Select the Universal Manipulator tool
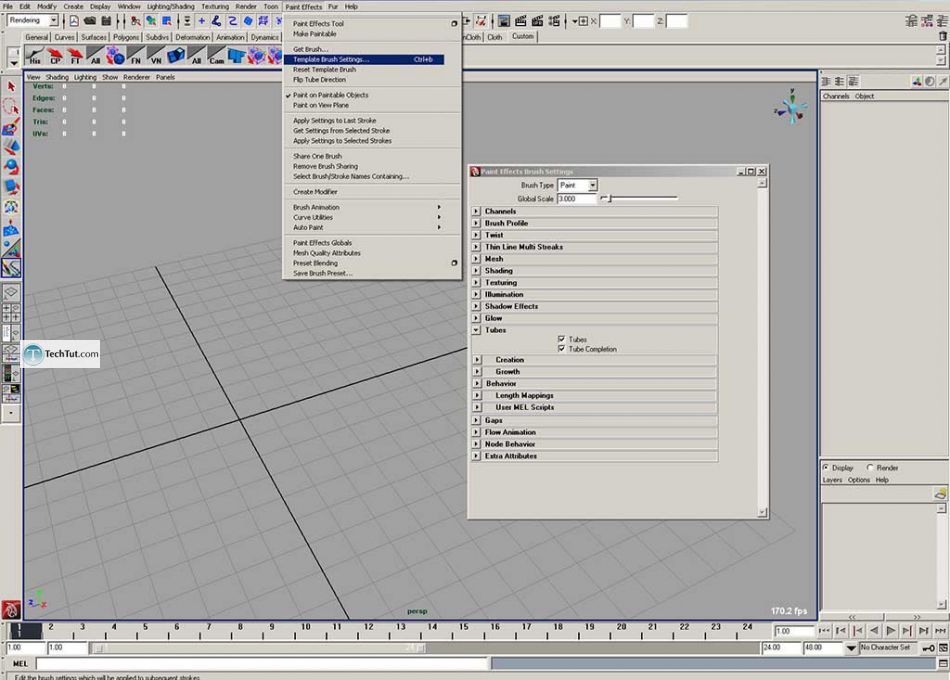 coord(11,207)
